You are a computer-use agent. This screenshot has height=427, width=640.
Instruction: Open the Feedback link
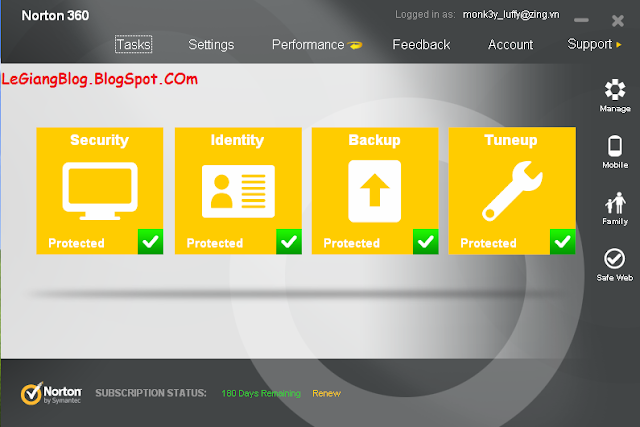421,44
